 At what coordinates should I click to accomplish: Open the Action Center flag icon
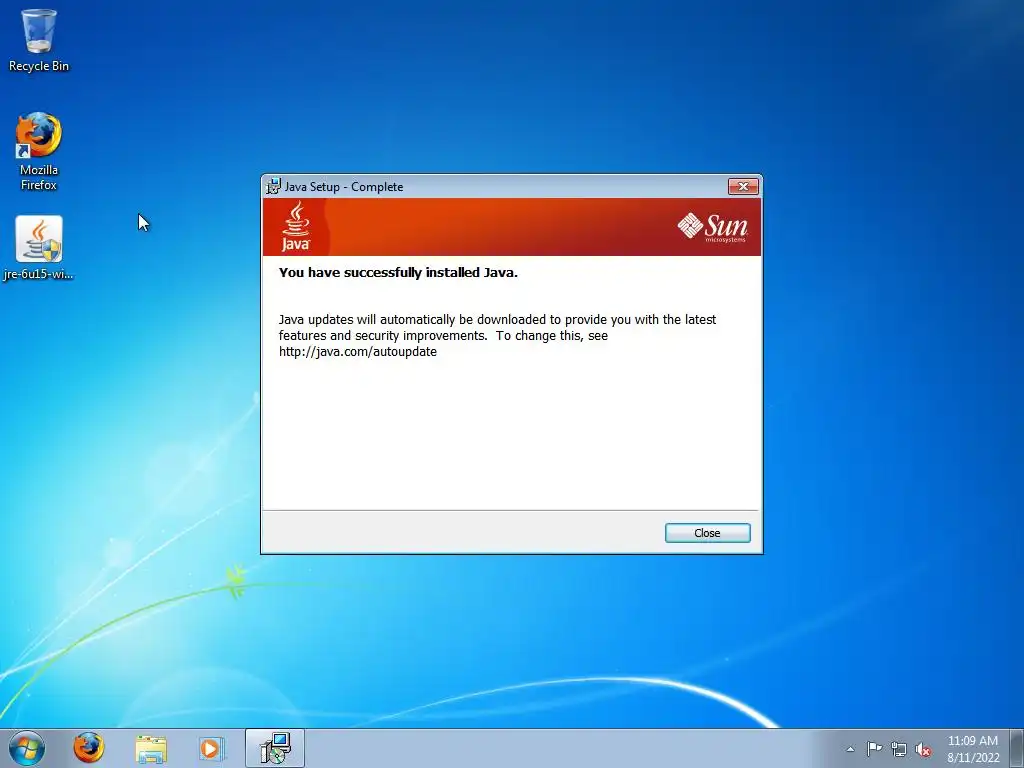point(874,749)
